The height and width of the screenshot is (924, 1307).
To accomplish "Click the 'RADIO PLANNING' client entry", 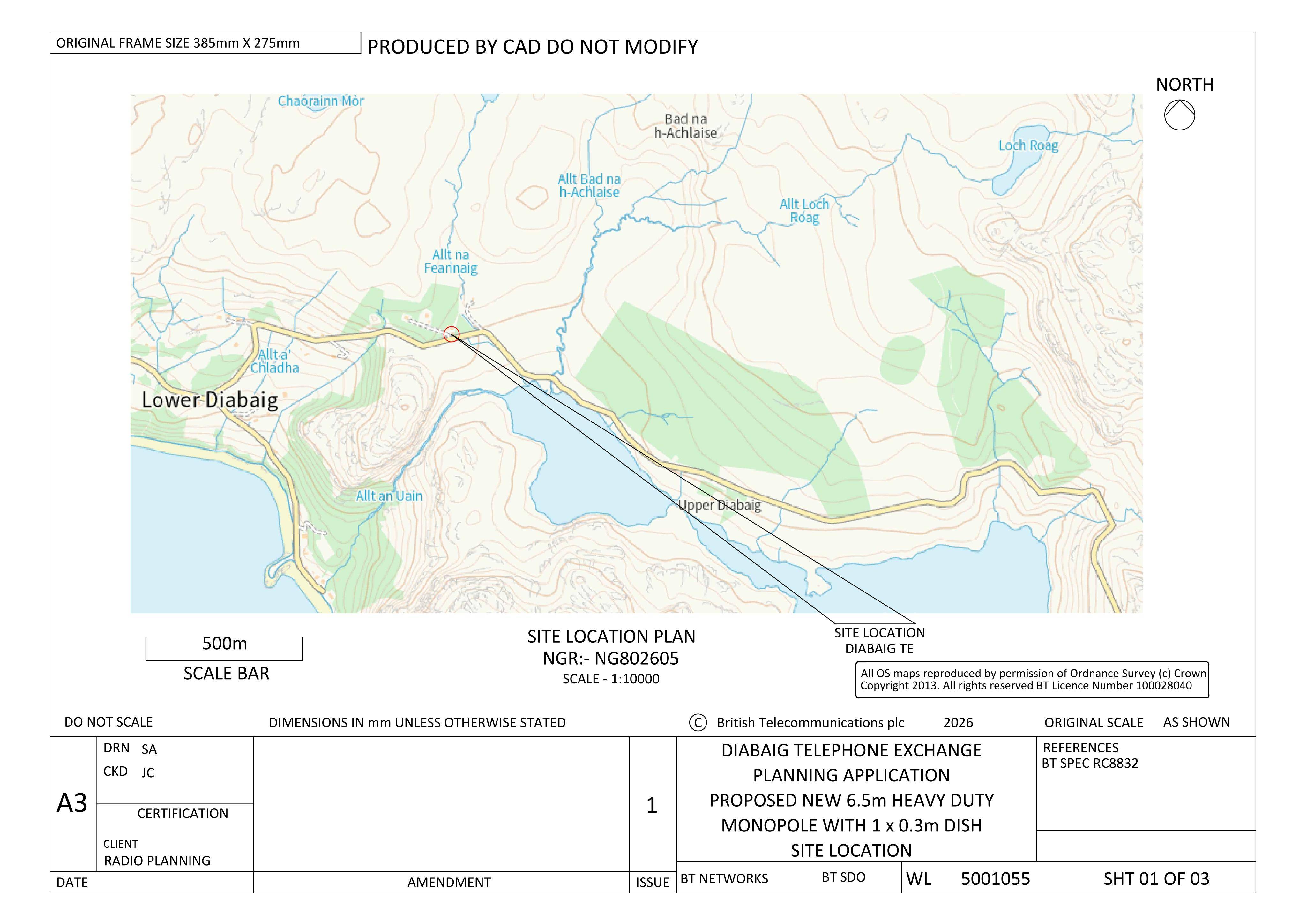I will 157,860.
